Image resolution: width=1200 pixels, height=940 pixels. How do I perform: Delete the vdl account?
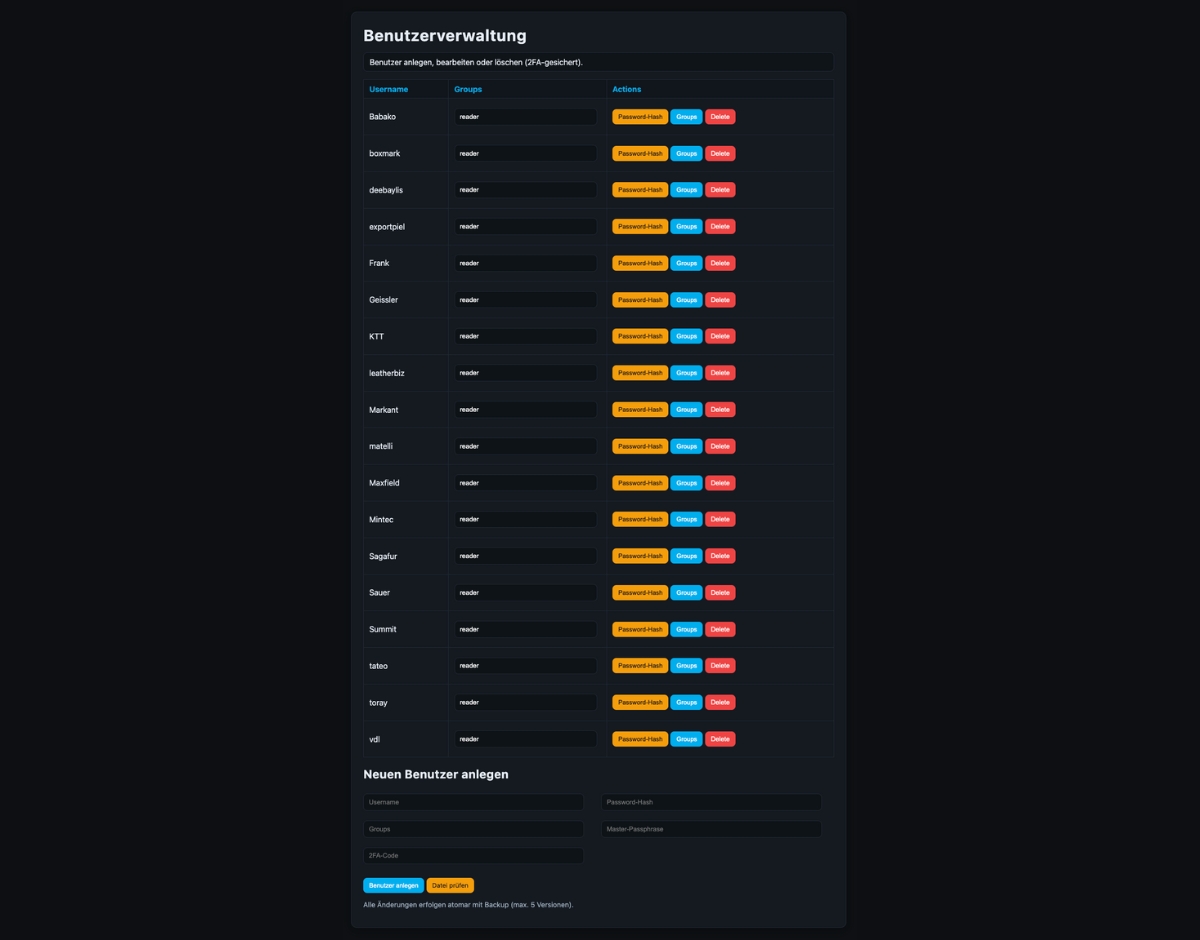(720, 739)
